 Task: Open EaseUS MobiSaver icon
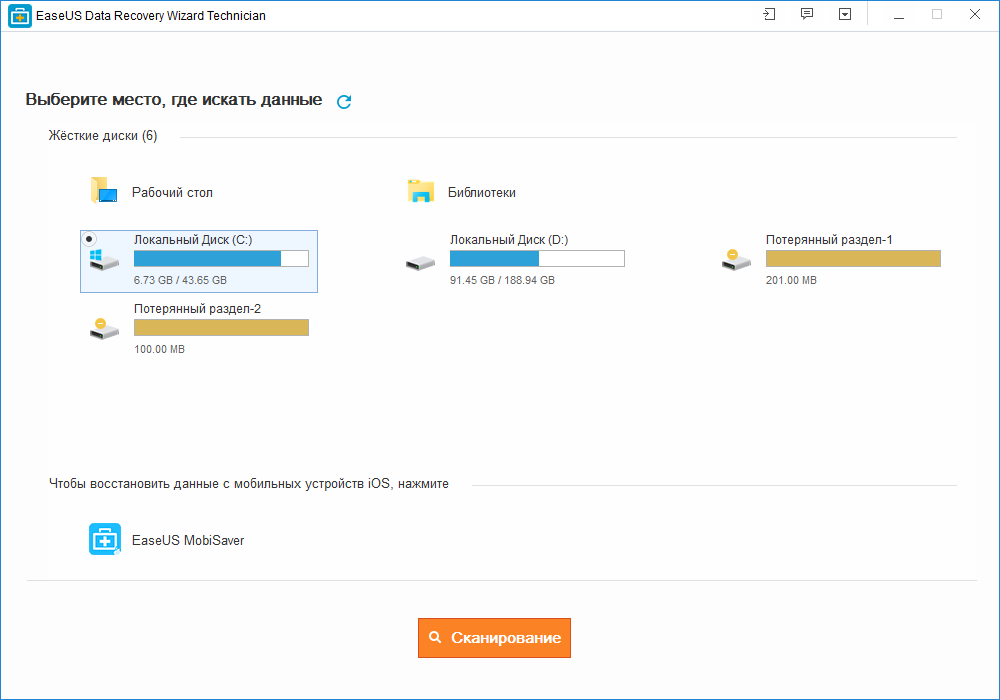(105, 539)
